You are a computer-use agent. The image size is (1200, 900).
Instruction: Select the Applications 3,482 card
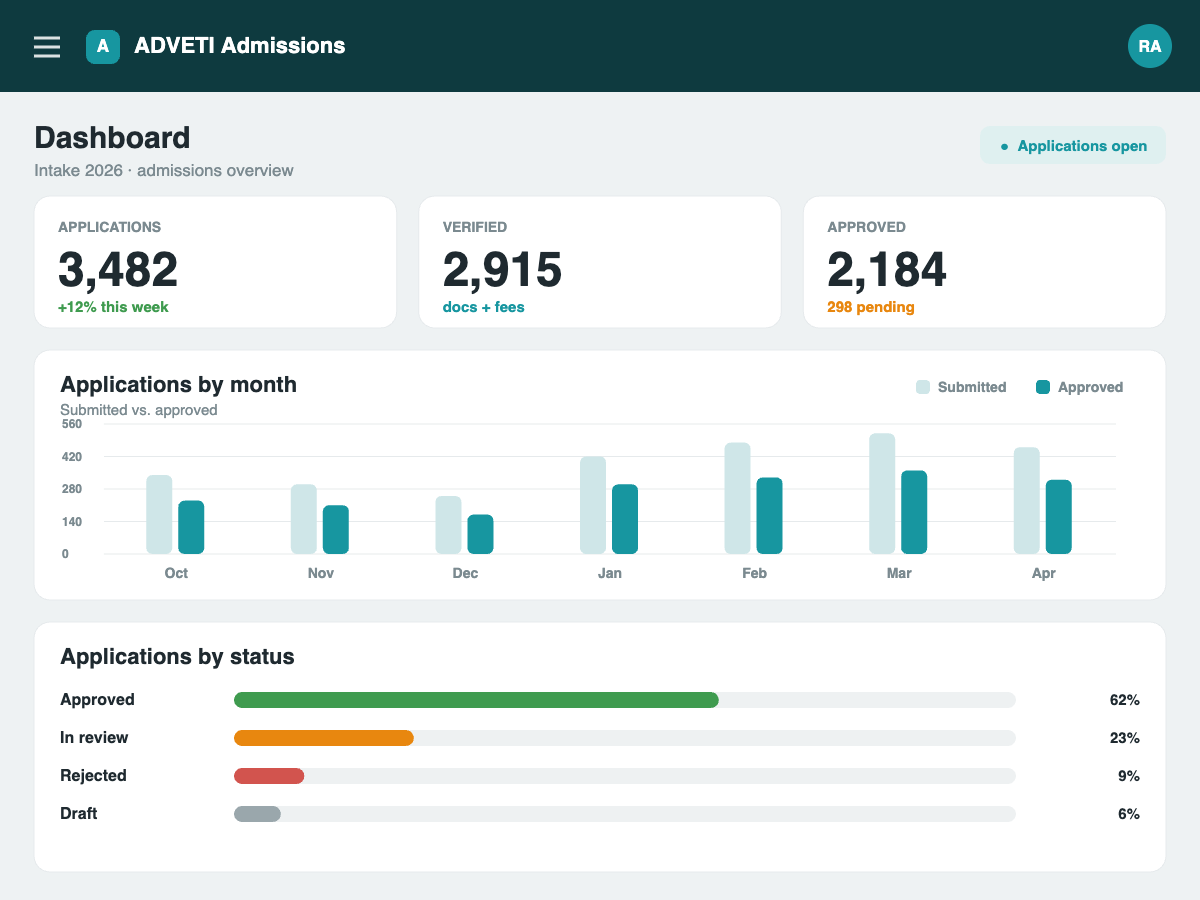coord(215,262)
